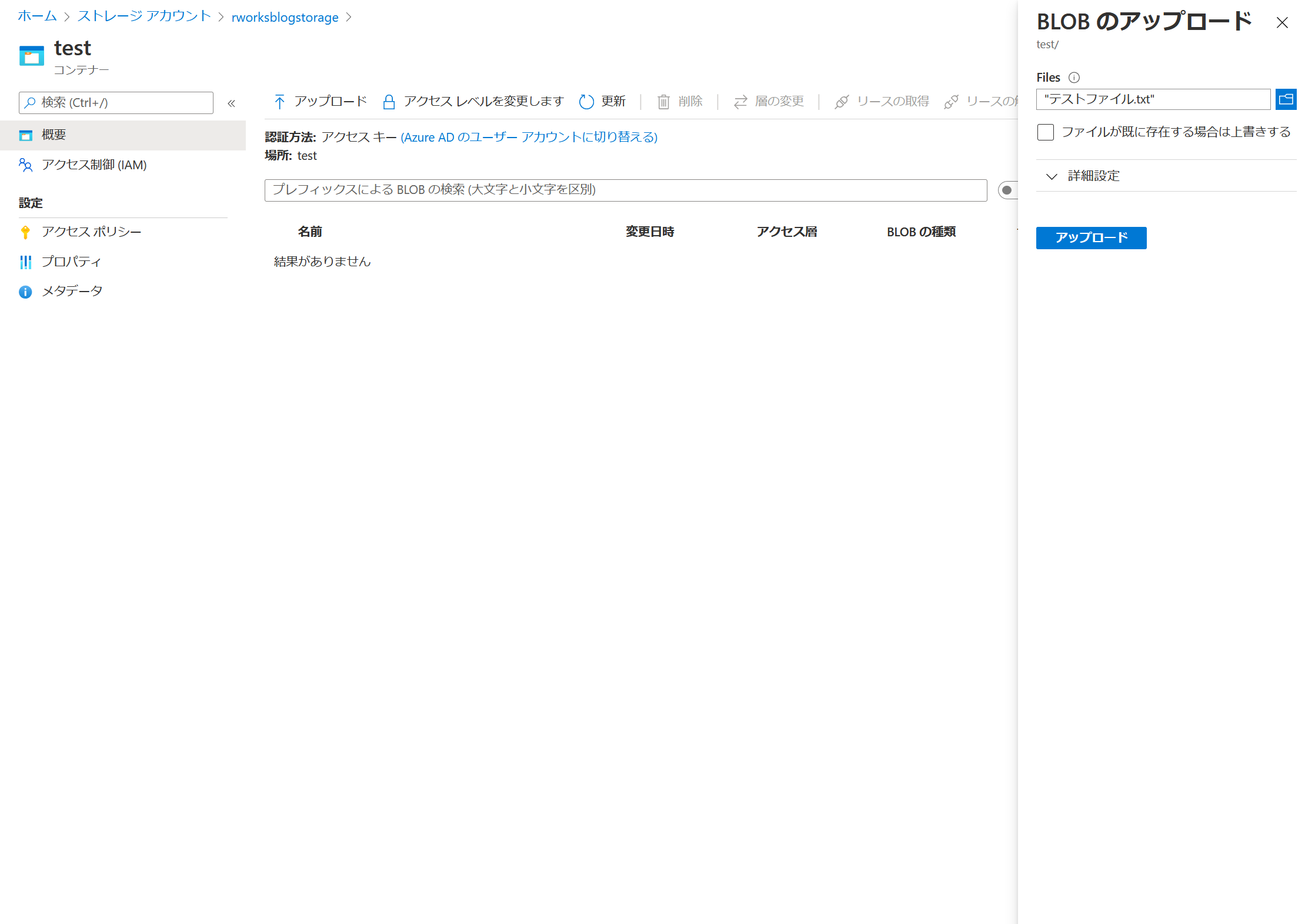Open アクセス レベルを変更します lock option

[x=473, y=102]
